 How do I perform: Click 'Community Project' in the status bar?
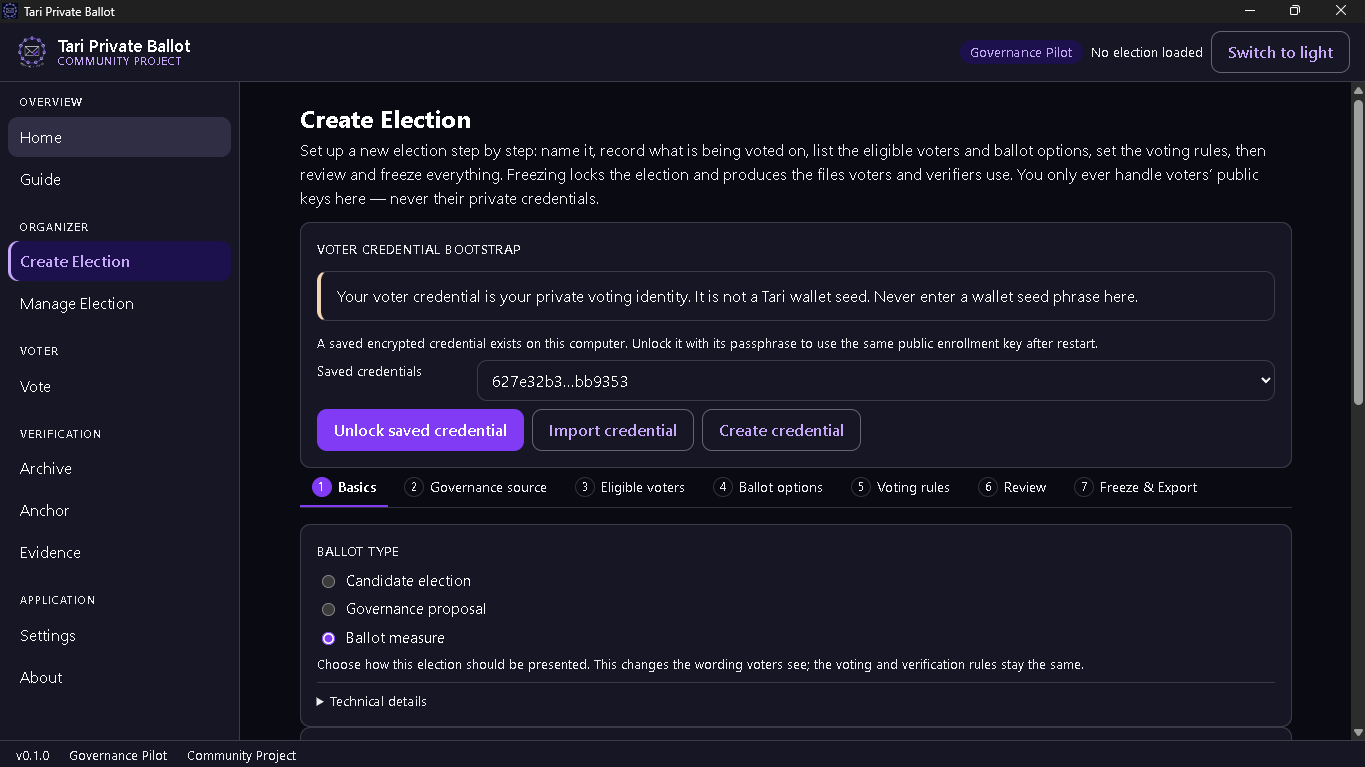(241, 755)
